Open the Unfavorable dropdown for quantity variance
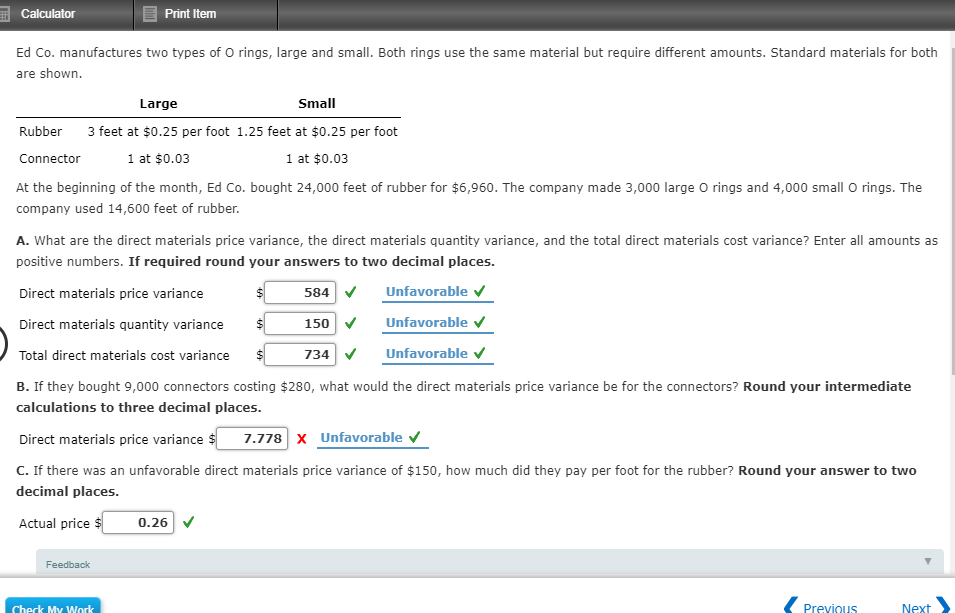Viewport: 955px width, 613px height. click(429, 322)
